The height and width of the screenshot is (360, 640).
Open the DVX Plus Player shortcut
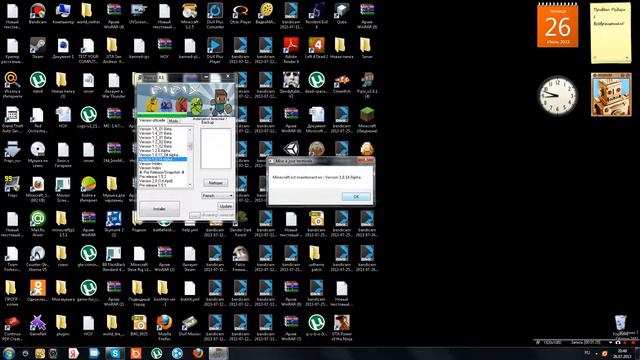pos(215,50)
